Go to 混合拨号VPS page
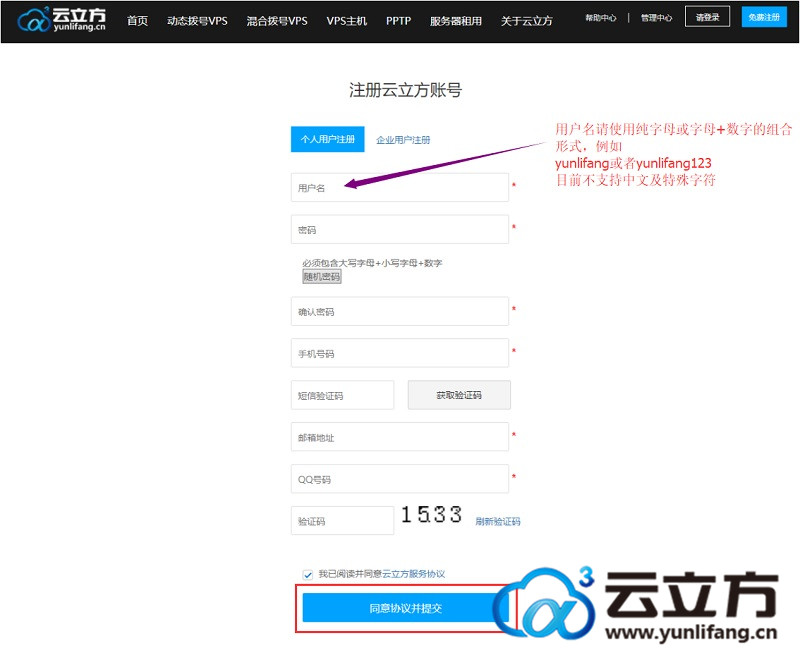The height and width of the screenshot is (655, 800). (277, 20)
